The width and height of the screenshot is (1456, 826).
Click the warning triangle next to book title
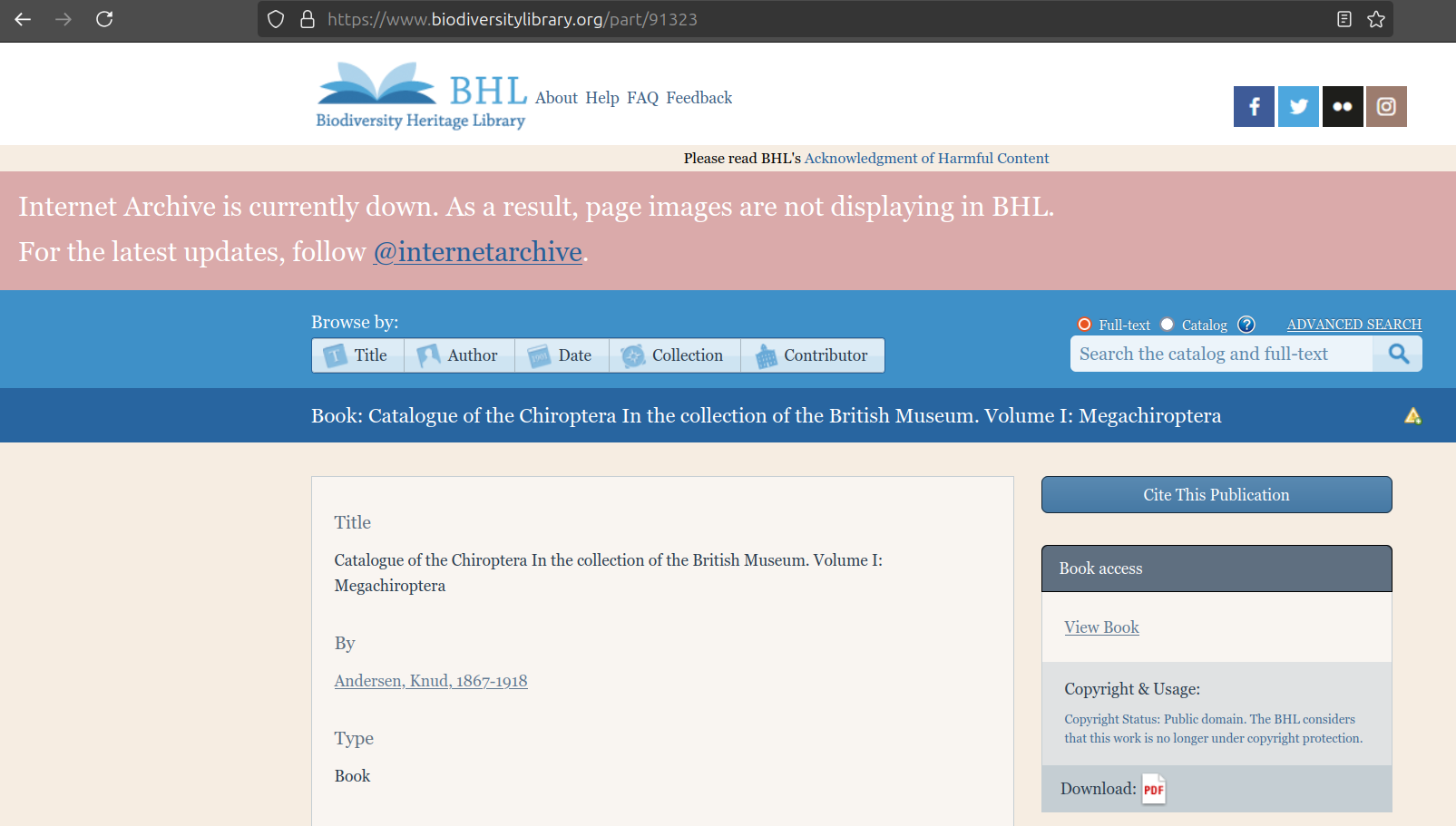pos(1412,415)
